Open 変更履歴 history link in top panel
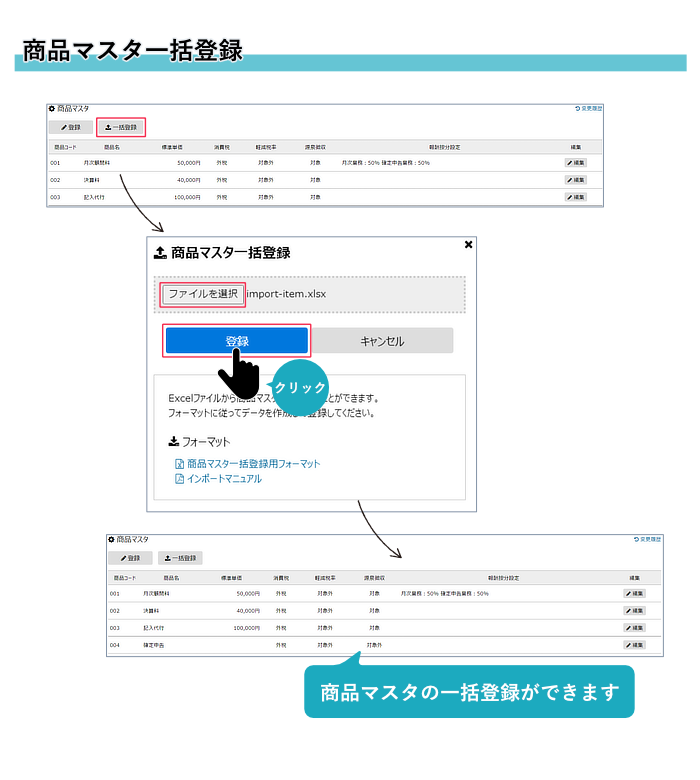The width and height of the screenshot is (700, 780). point(589,108)
